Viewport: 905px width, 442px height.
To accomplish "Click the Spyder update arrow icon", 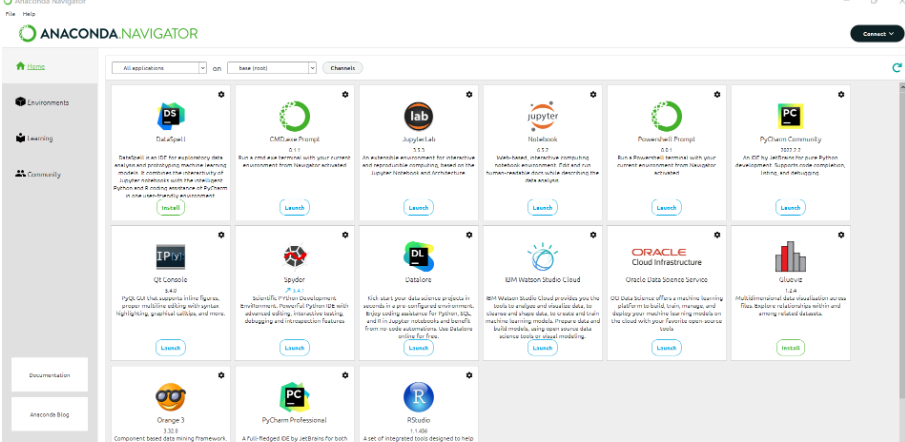I will pyautogui.click(x=287, y=290).
